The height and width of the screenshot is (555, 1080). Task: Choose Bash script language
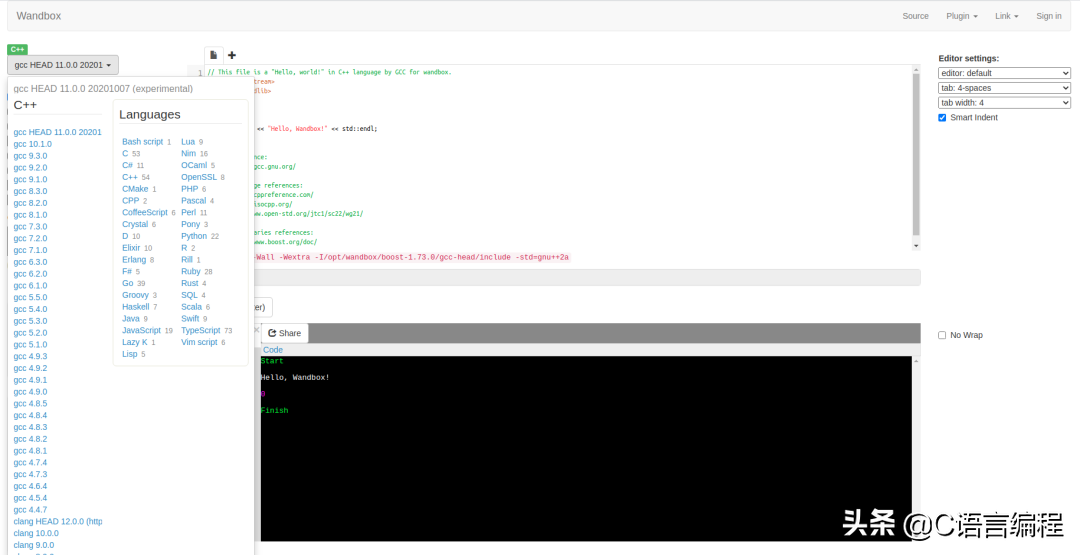click(143, 142)
